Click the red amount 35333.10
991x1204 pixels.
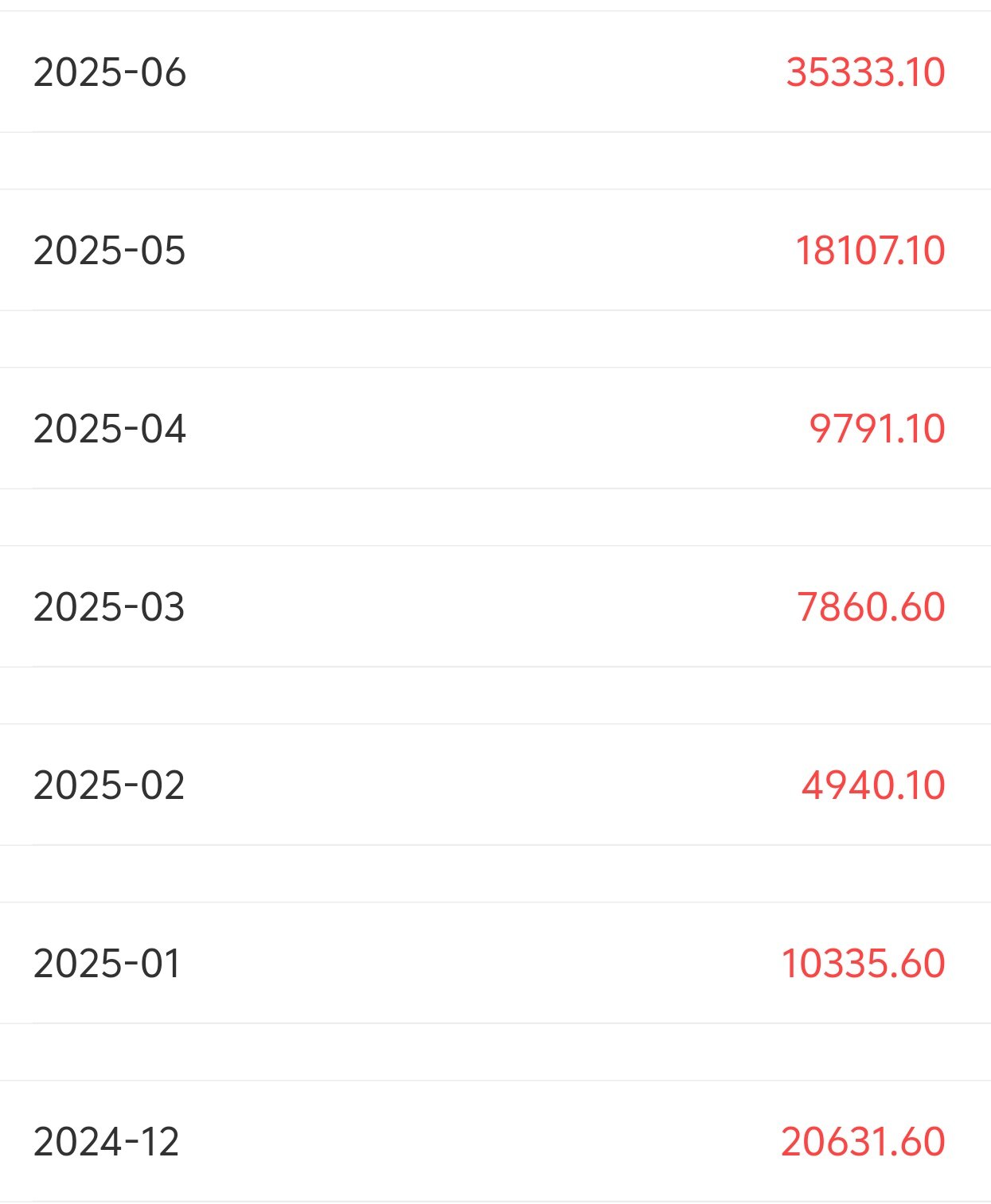click(865, 72)
